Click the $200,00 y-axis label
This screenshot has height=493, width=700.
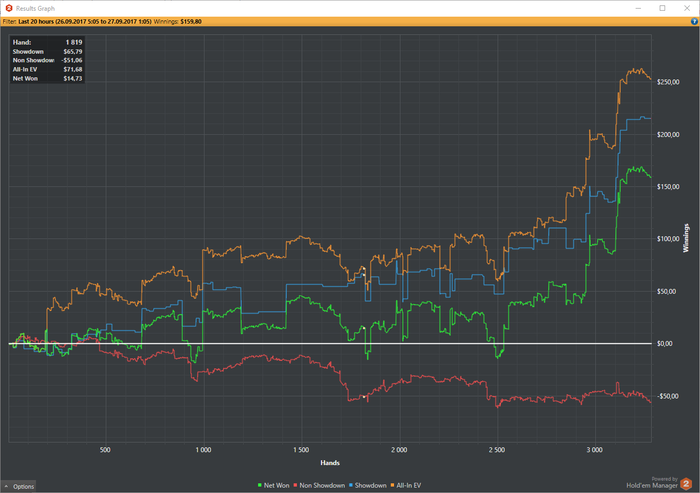[668, 134]
